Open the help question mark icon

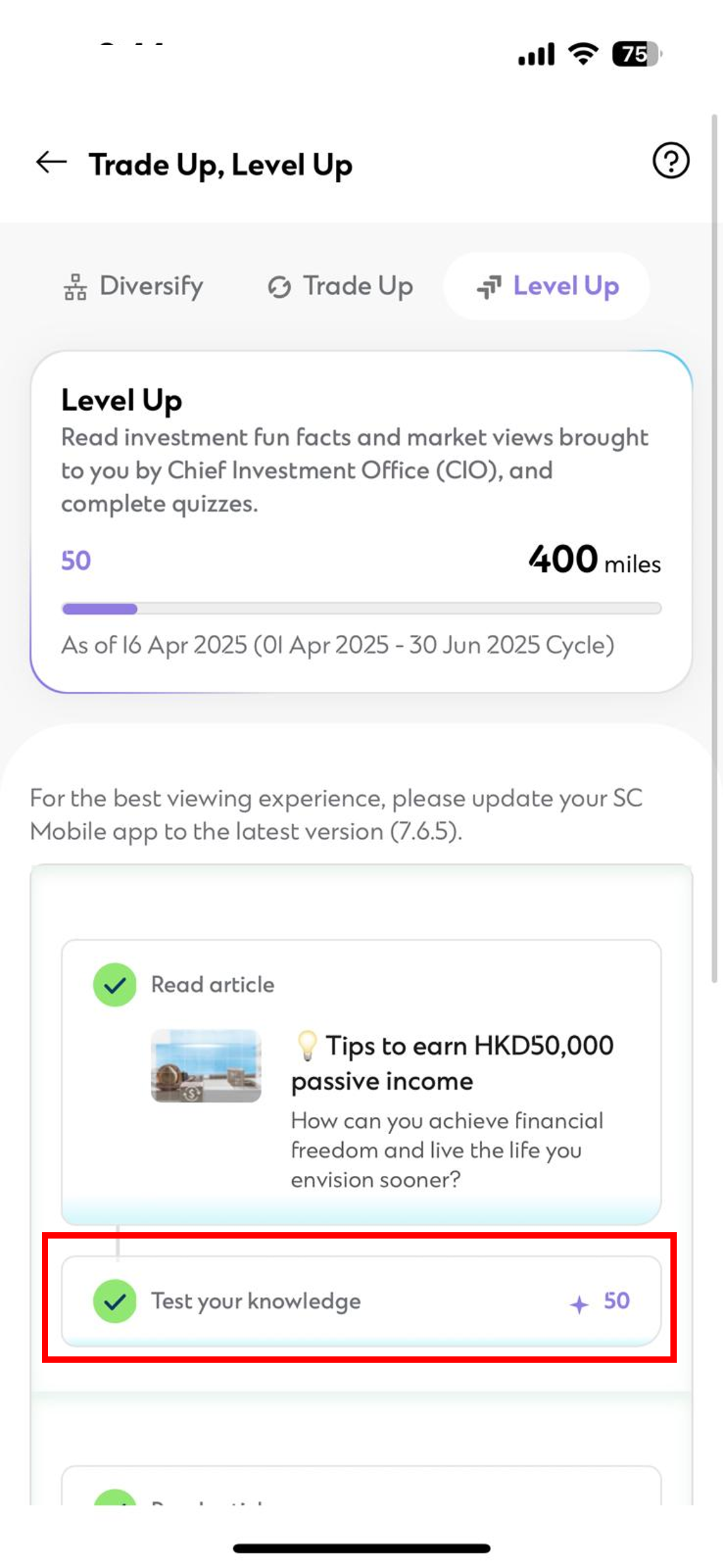coord(670,161)
